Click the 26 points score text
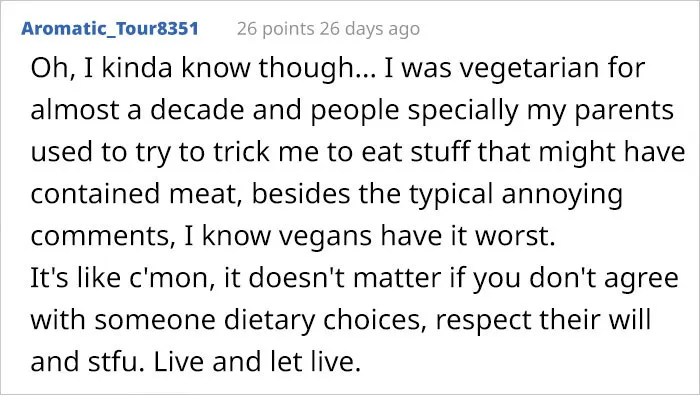Image resolution: width=700 pixels, height=395 pixels. click(275, 29)
